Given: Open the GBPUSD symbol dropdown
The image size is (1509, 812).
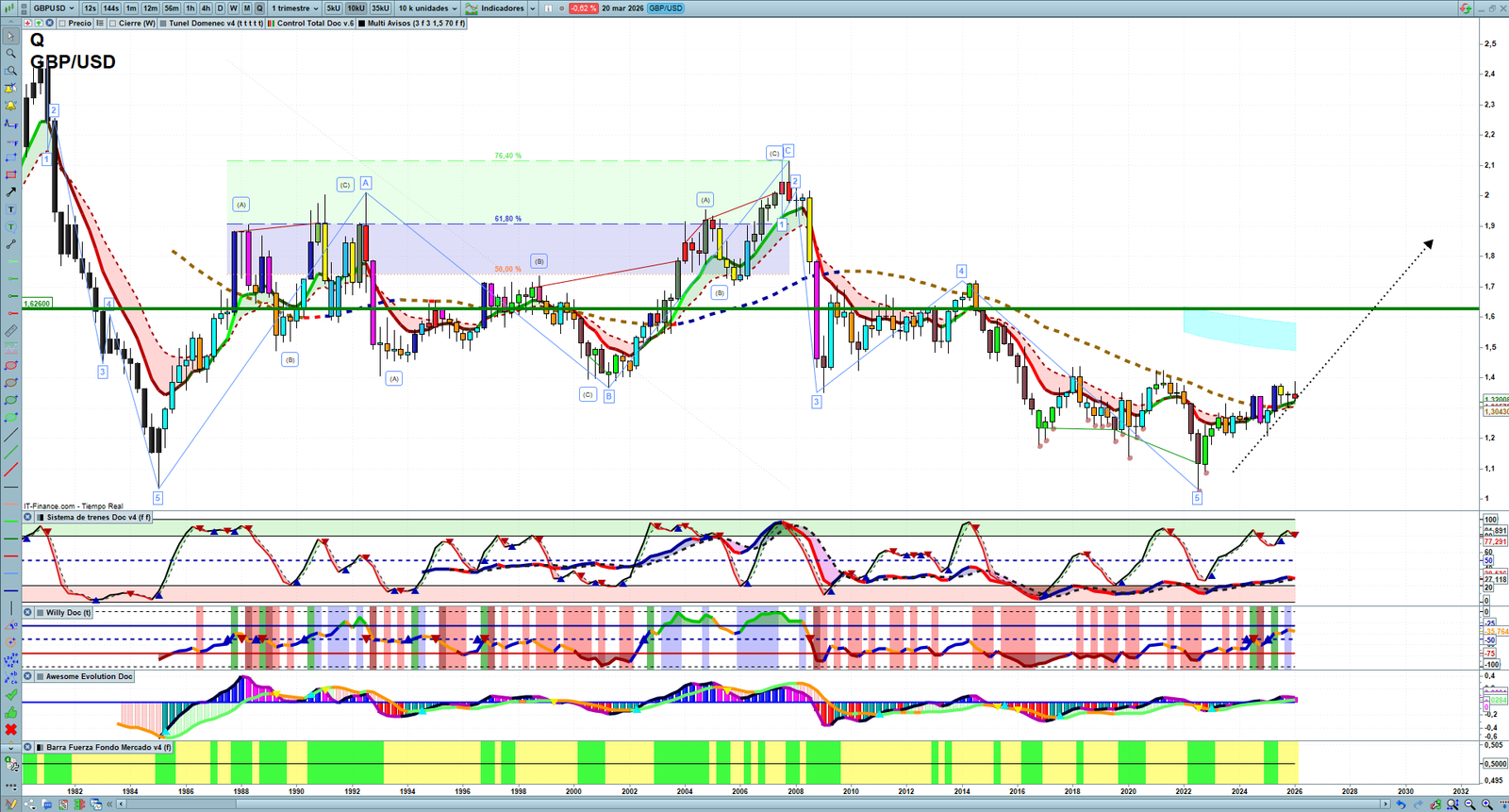Looking at the screenshot, I should tap(54, 8).
